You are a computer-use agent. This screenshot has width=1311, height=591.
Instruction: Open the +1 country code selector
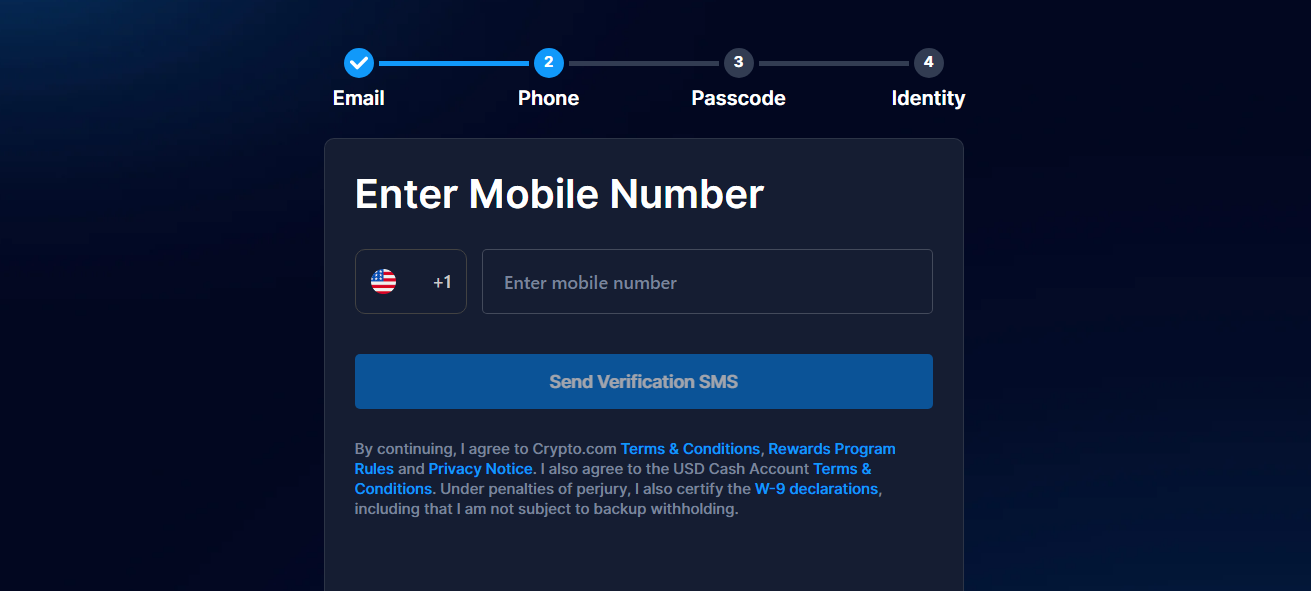point(442,283)
